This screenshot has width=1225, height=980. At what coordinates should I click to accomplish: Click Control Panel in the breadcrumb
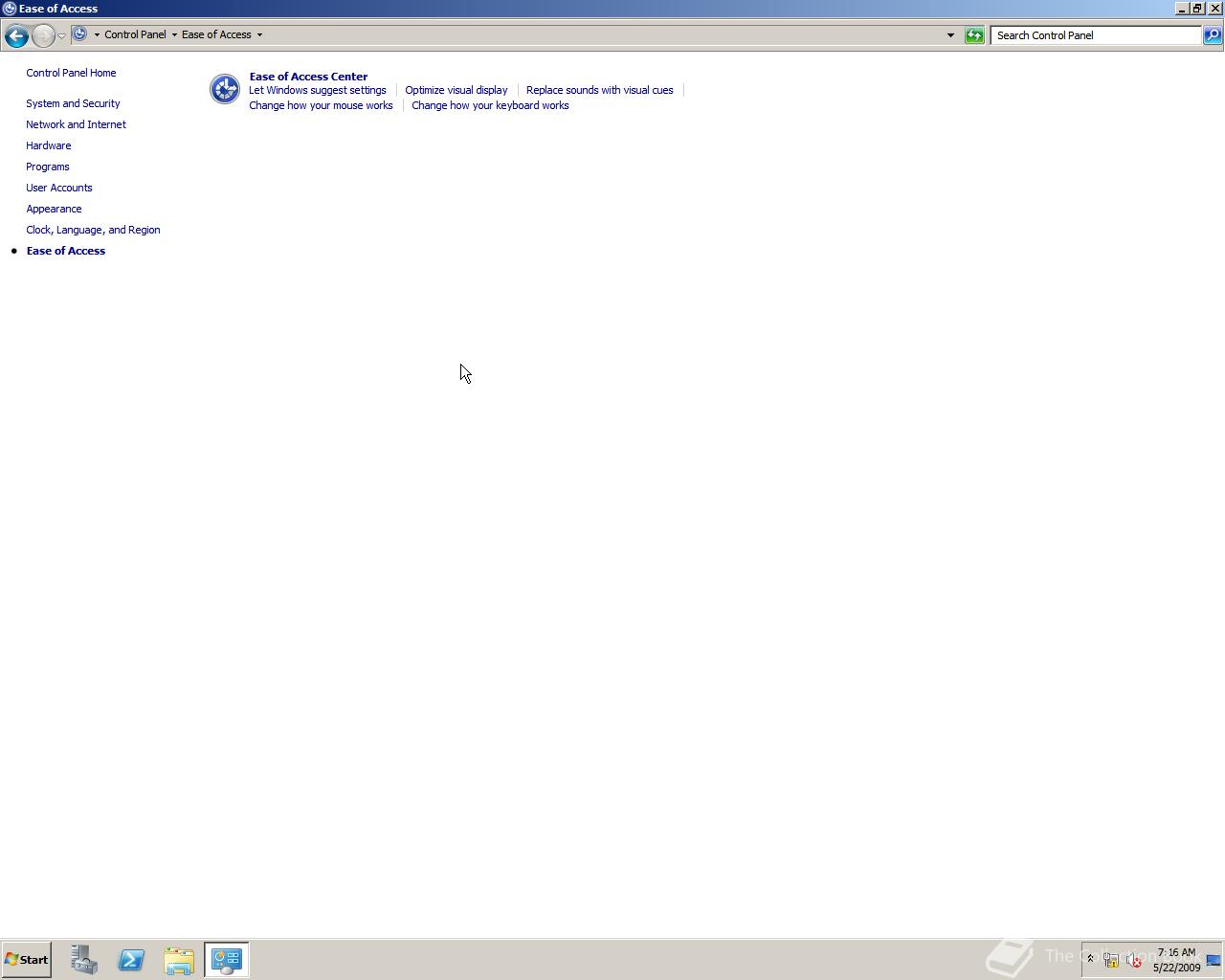coord(135,34)
